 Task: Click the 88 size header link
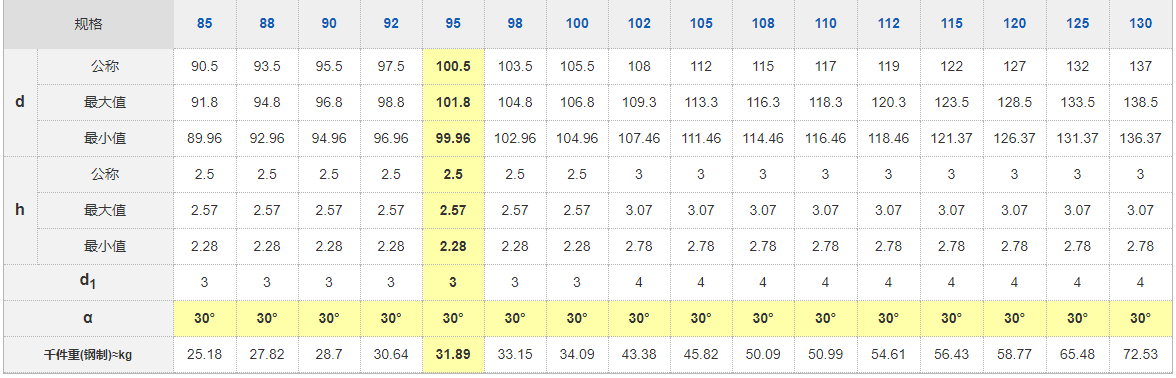coord(267,24)
